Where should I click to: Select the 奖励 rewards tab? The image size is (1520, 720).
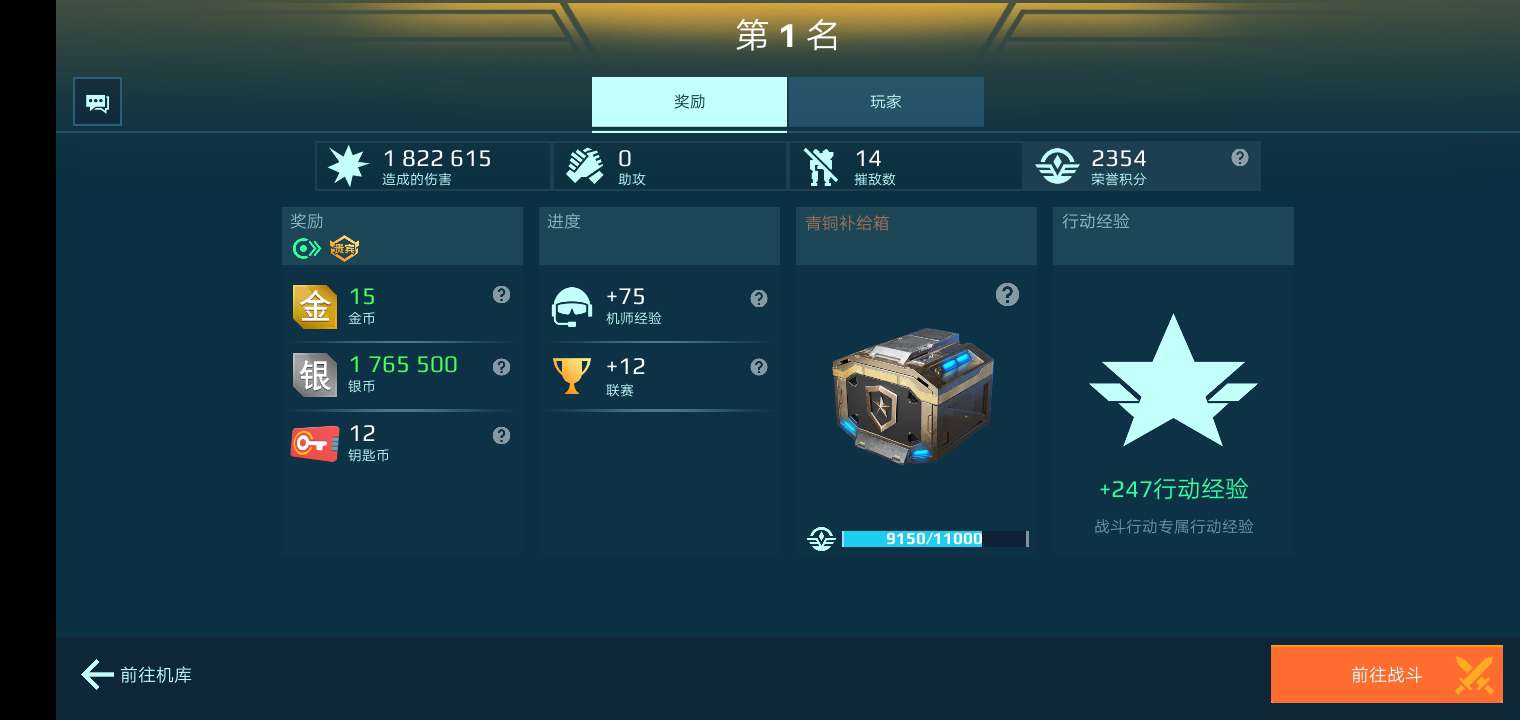[689, 102]
